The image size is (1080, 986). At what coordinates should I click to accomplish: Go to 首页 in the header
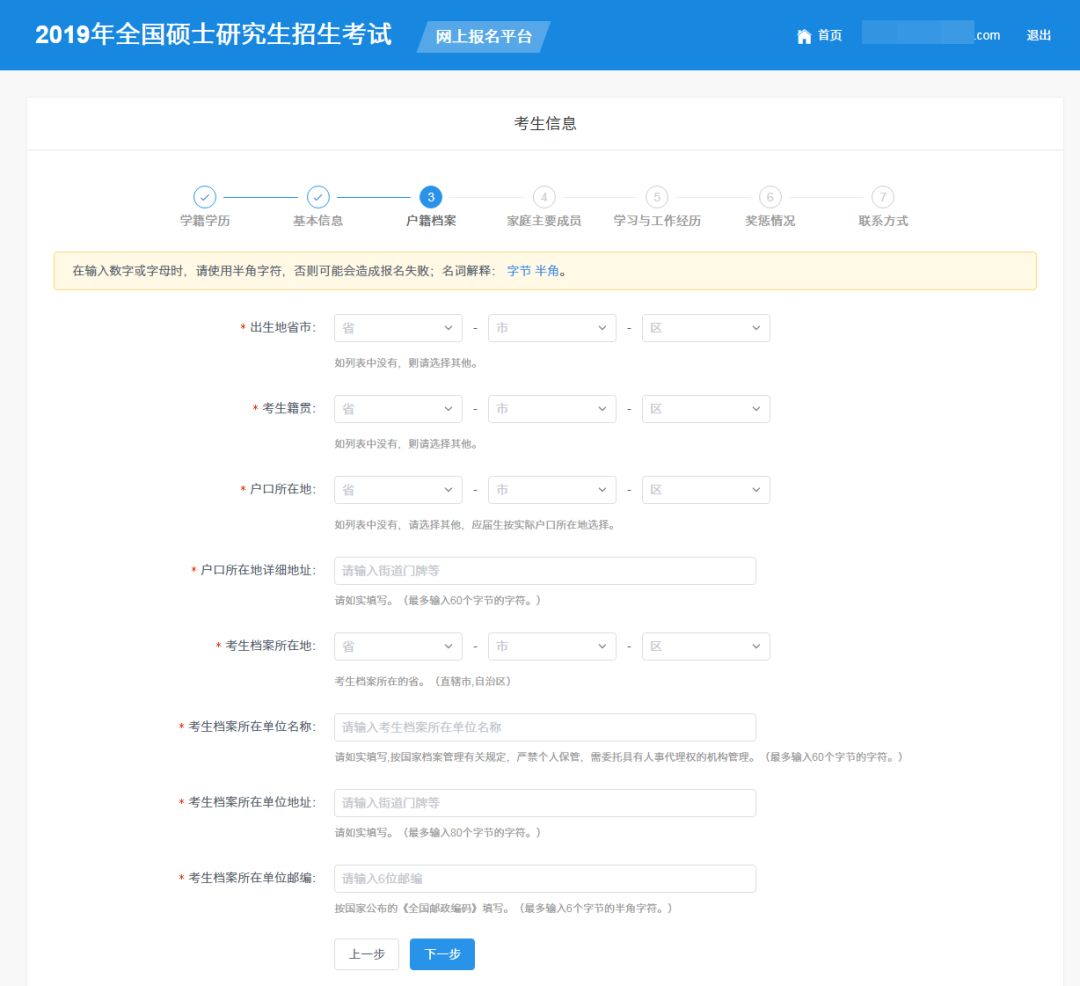(830, 36)
